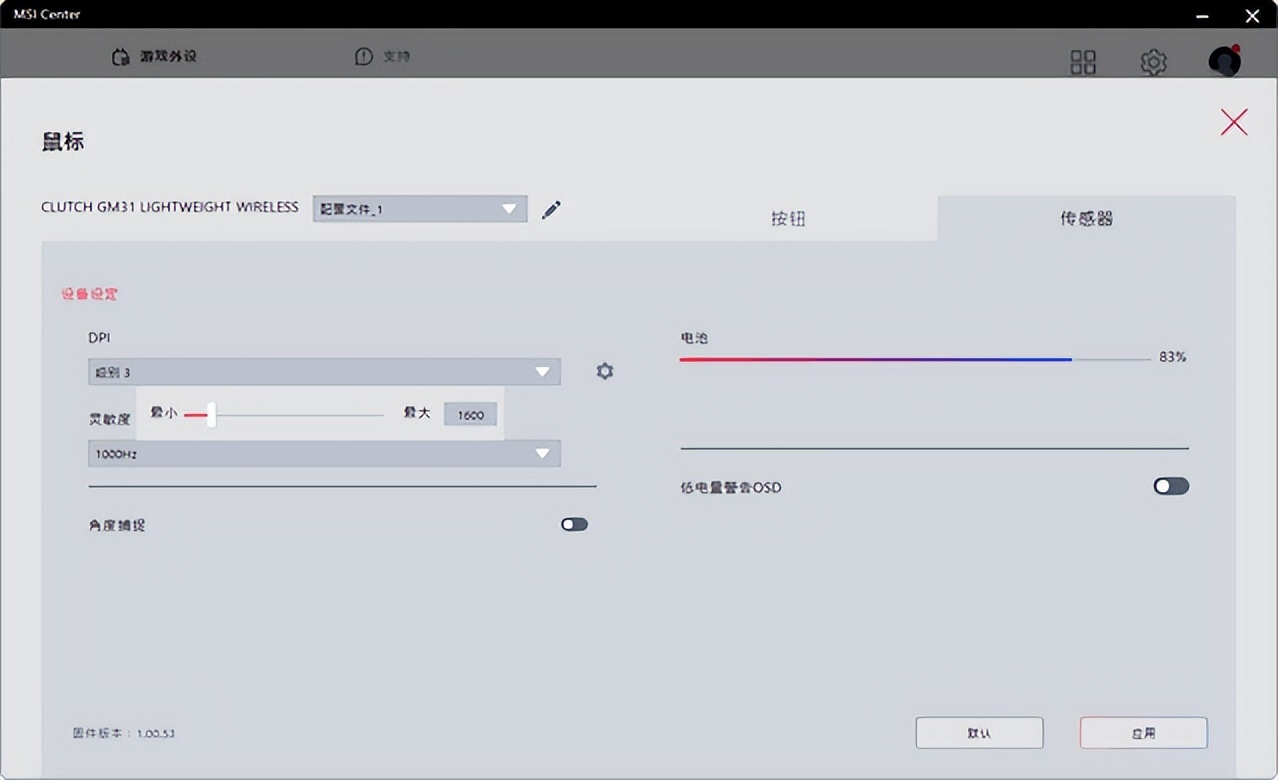Open the user profile avatar

click(x=1224, y=61)
